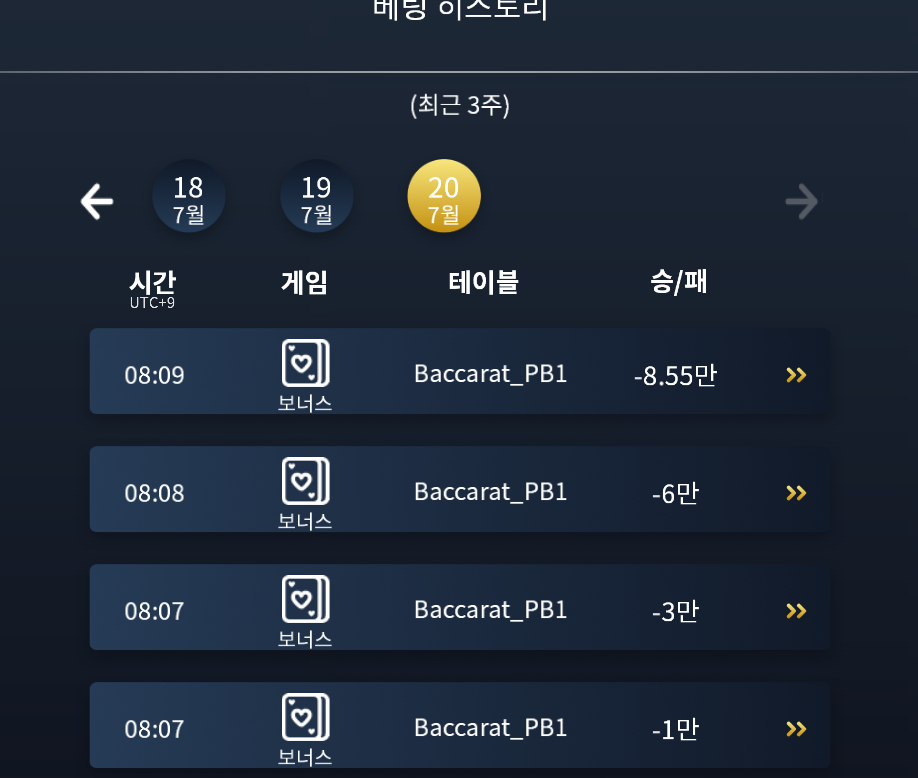The width and height of the screenshot is (918, 778).
Task: Select the highlighted 20 7월 date
Action: pyautogui.click(x=444, y=196)
